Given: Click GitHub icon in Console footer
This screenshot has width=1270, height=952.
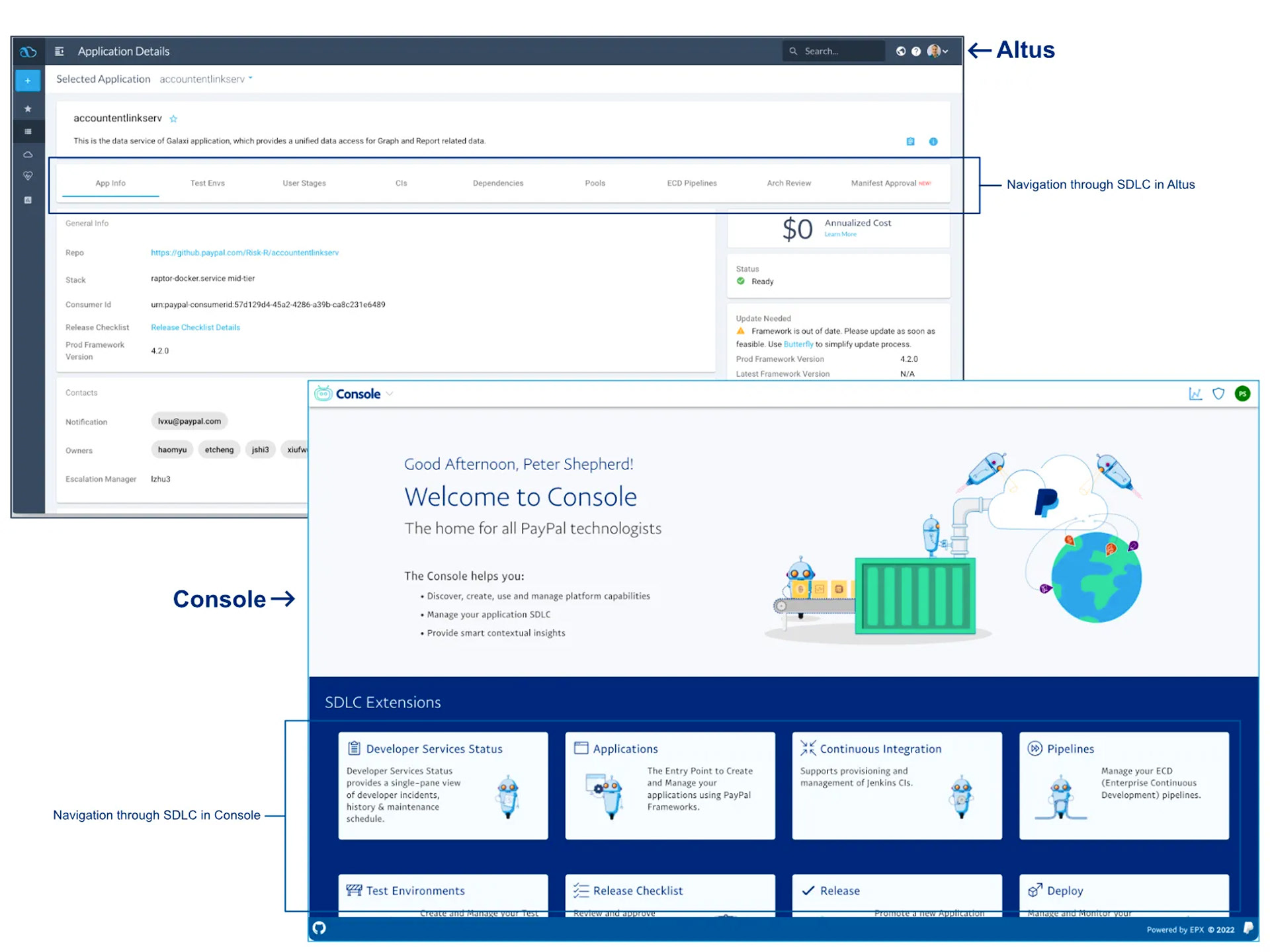Looking at the screenshot, I should [x=319, y=928].
